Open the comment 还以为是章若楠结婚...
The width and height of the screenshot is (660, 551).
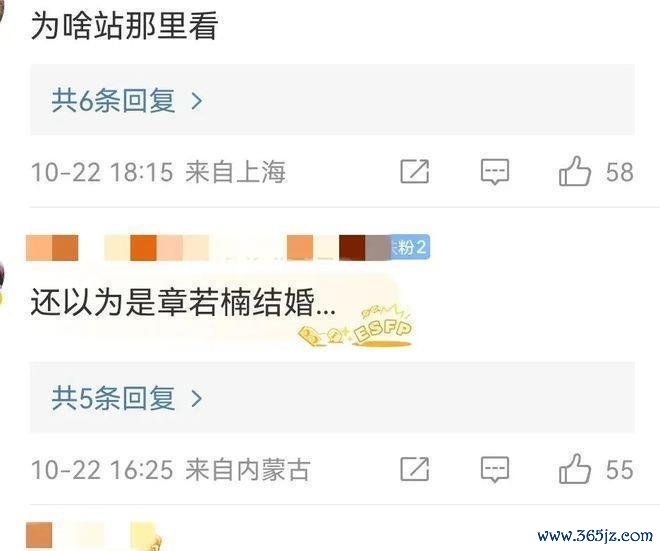coord(183,303)
